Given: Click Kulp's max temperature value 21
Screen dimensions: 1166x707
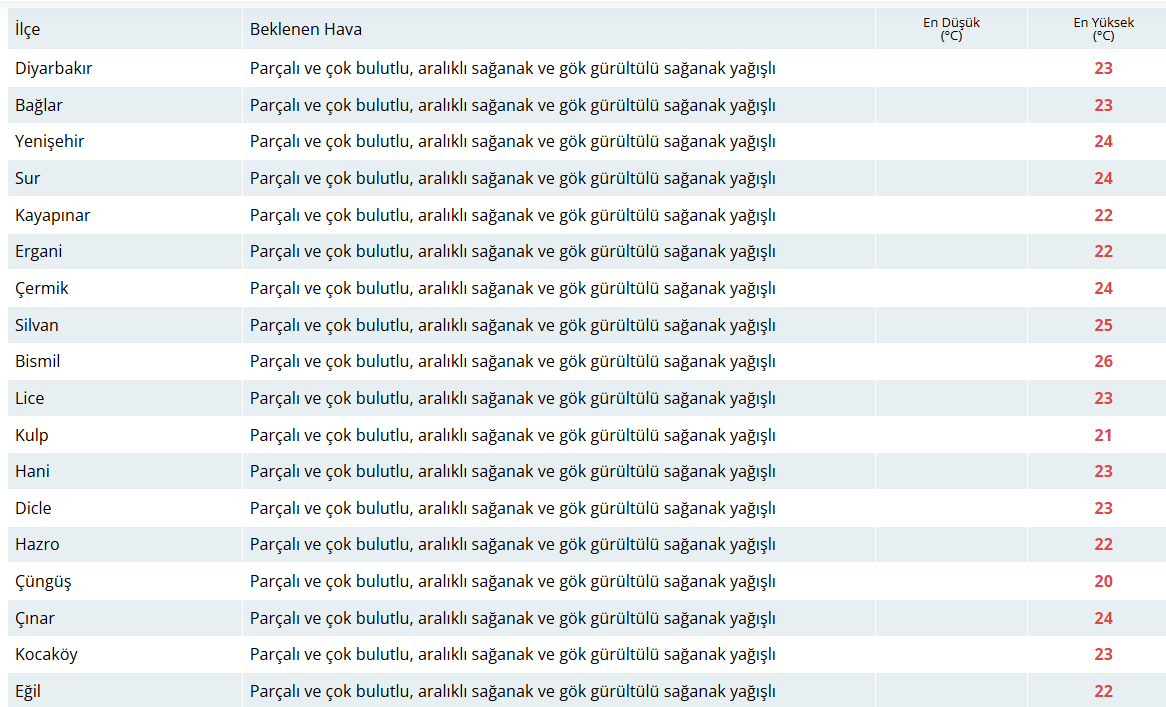Looking at the screenshot, I should 1104,435.
